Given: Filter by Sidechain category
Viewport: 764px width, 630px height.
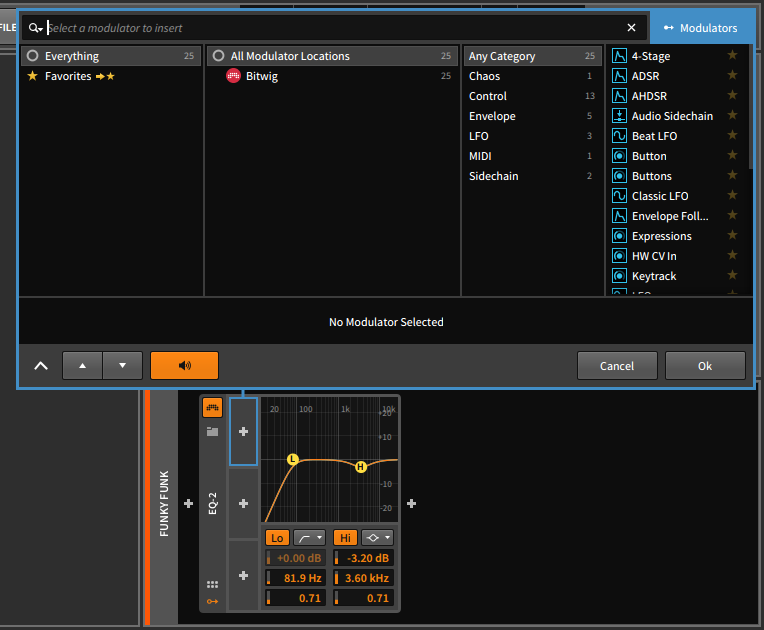Looking at the screenshot, I should pyautogui.click(x=532, y=176).
